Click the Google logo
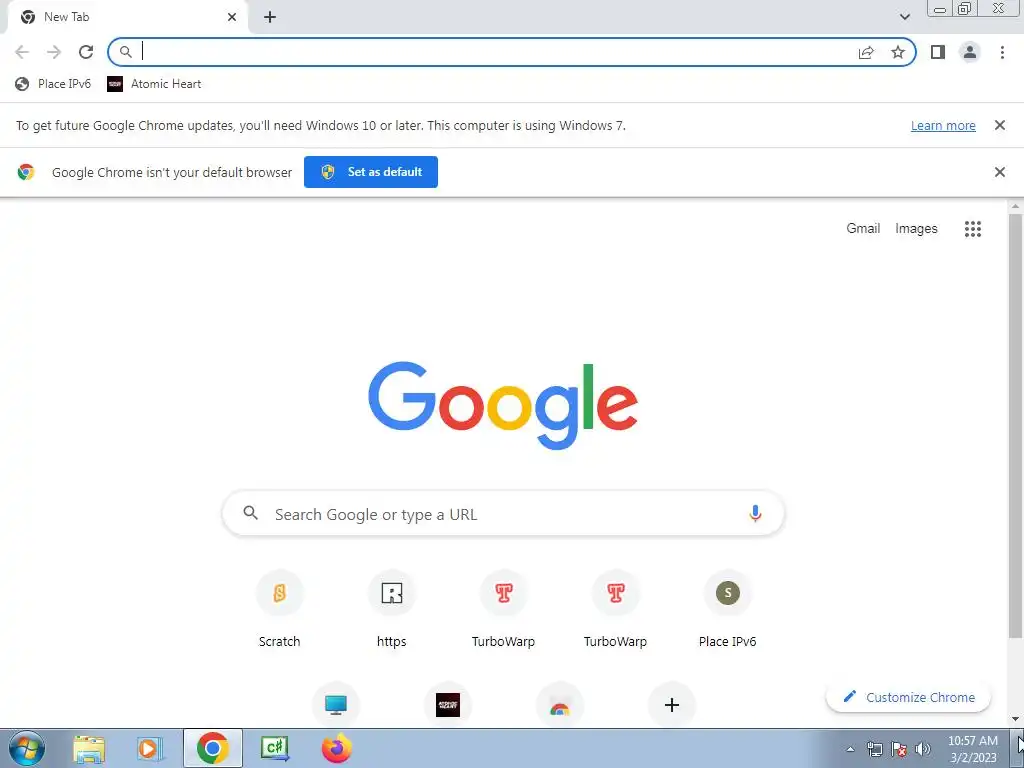 tap(503, 405)
